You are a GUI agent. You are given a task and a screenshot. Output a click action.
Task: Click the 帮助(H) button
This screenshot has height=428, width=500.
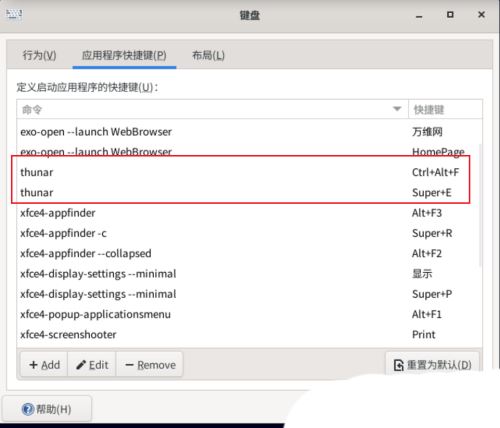pos(47,409)
